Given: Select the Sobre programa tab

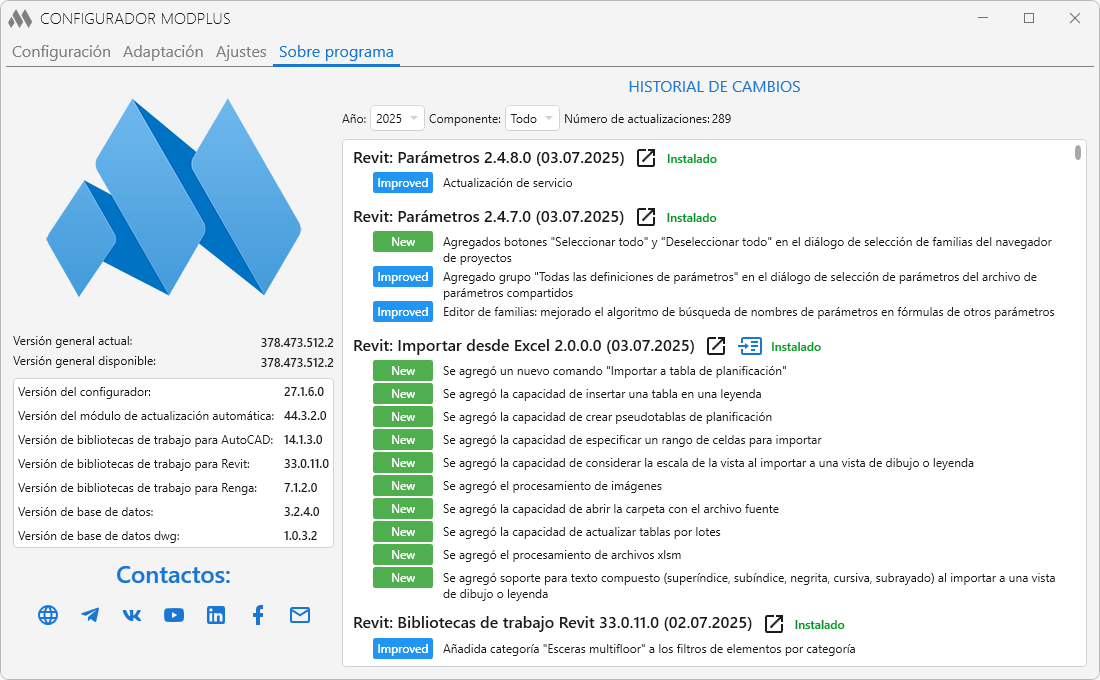Looking at the screenshot, I should [x=336, y=52].
